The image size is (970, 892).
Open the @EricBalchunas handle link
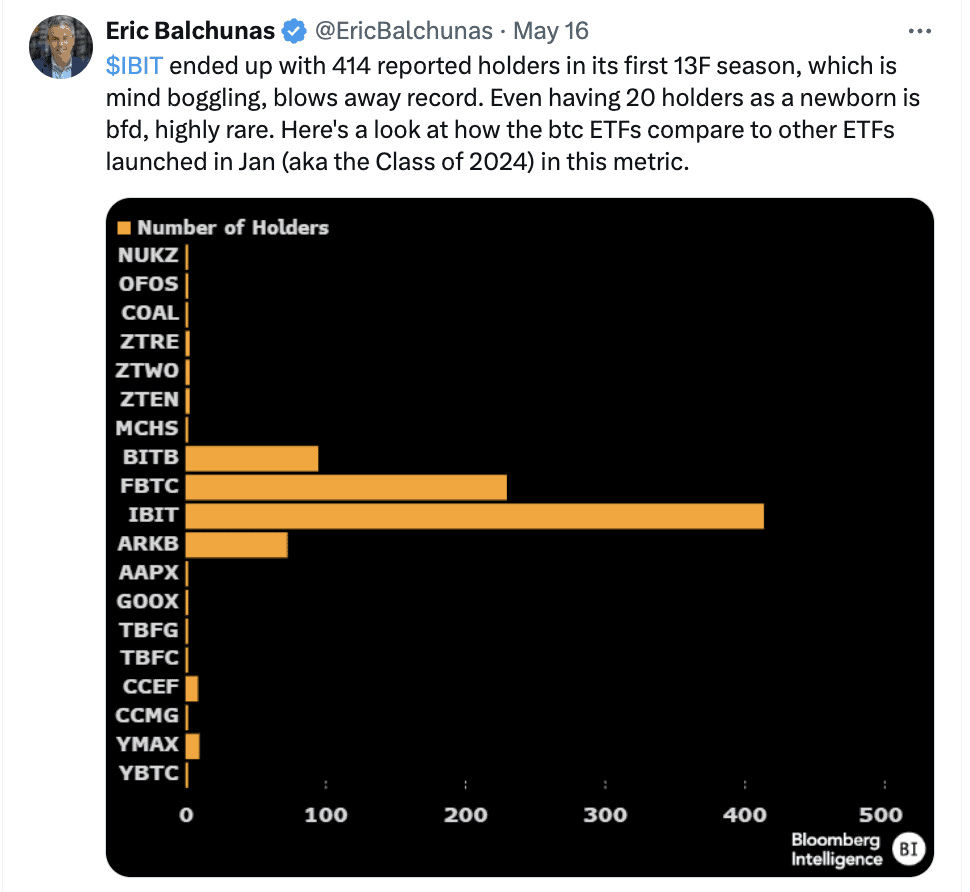click(x=403, y=31)
